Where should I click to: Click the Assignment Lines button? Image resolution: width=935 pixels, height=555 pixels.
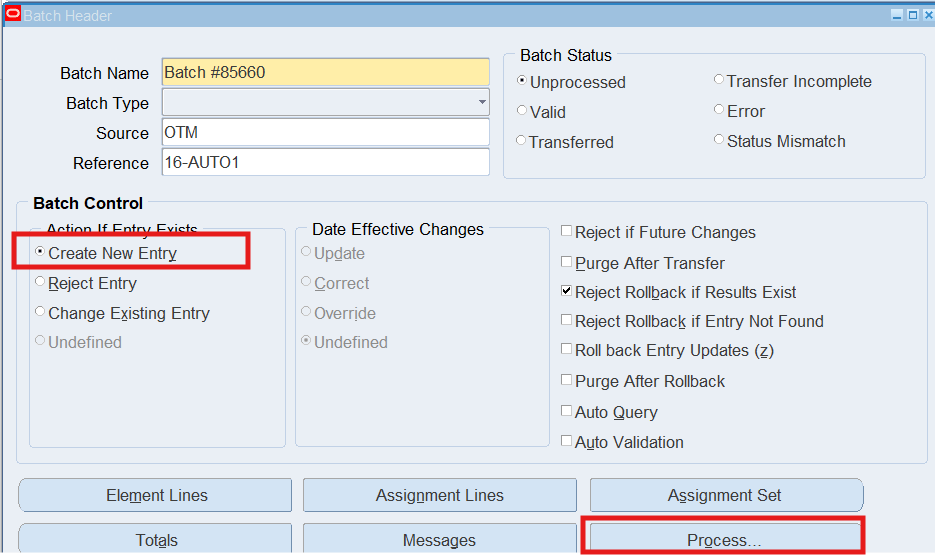tap(439, 495)
